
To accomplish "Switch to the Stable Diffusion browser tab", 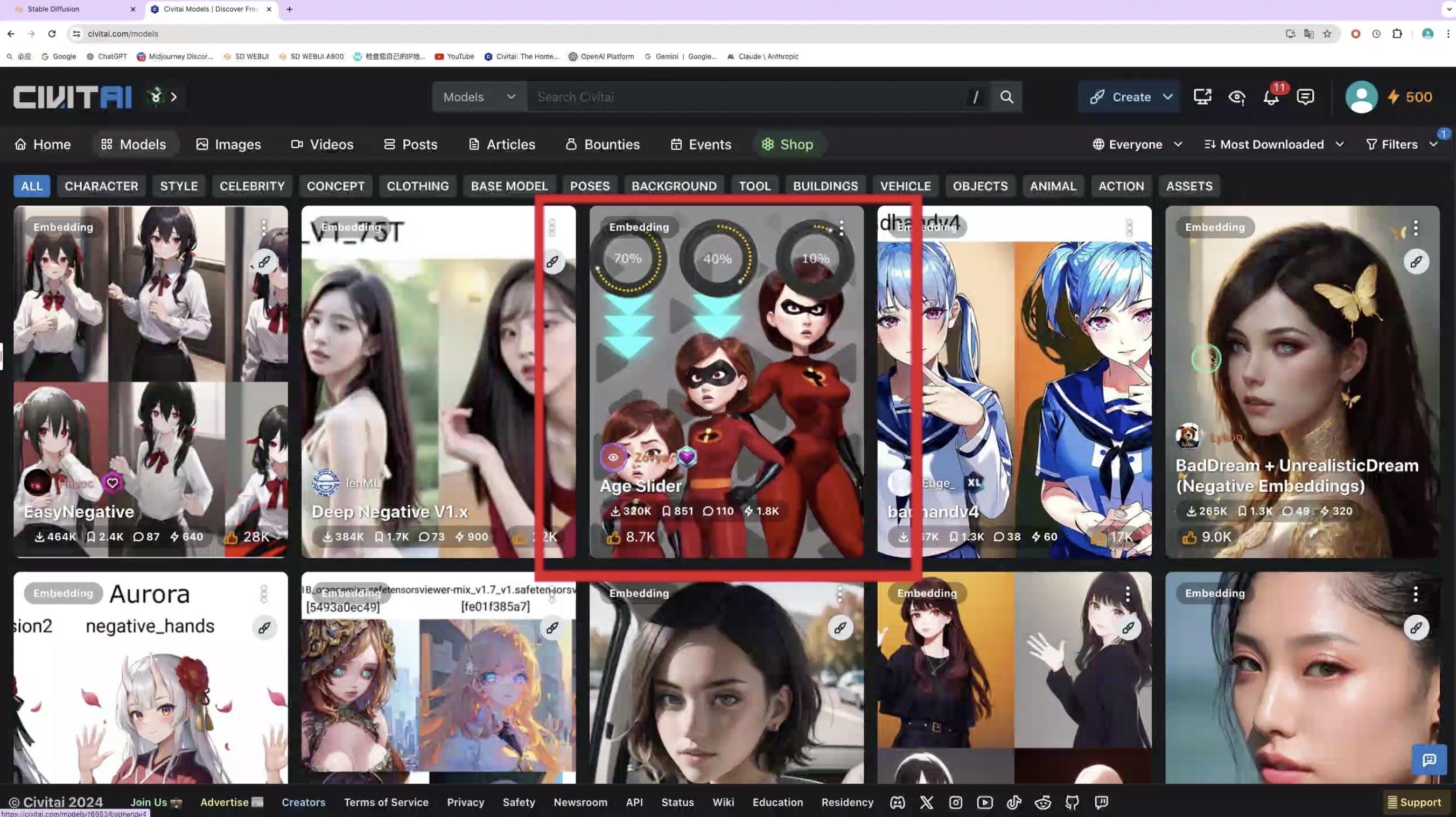I will [x=75, y=9].
